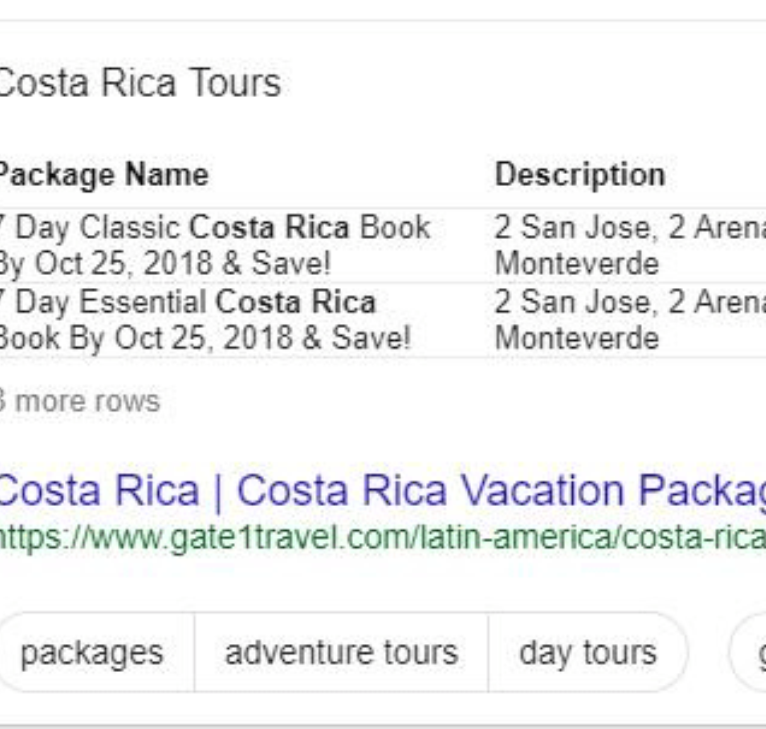Click the Costa Rica Tours snippet heading

click(139, 83)
